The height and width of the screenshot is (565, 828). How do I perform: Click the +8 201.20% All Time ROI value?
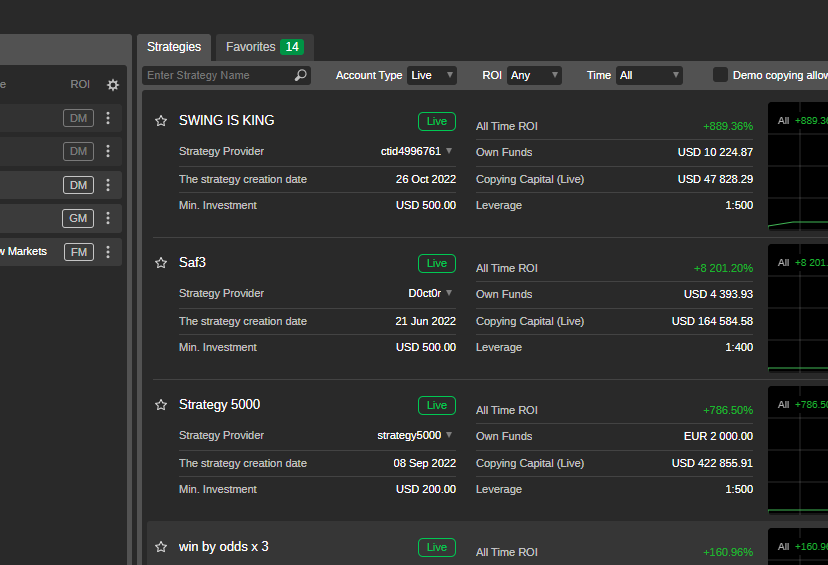[x=723, y=269]
